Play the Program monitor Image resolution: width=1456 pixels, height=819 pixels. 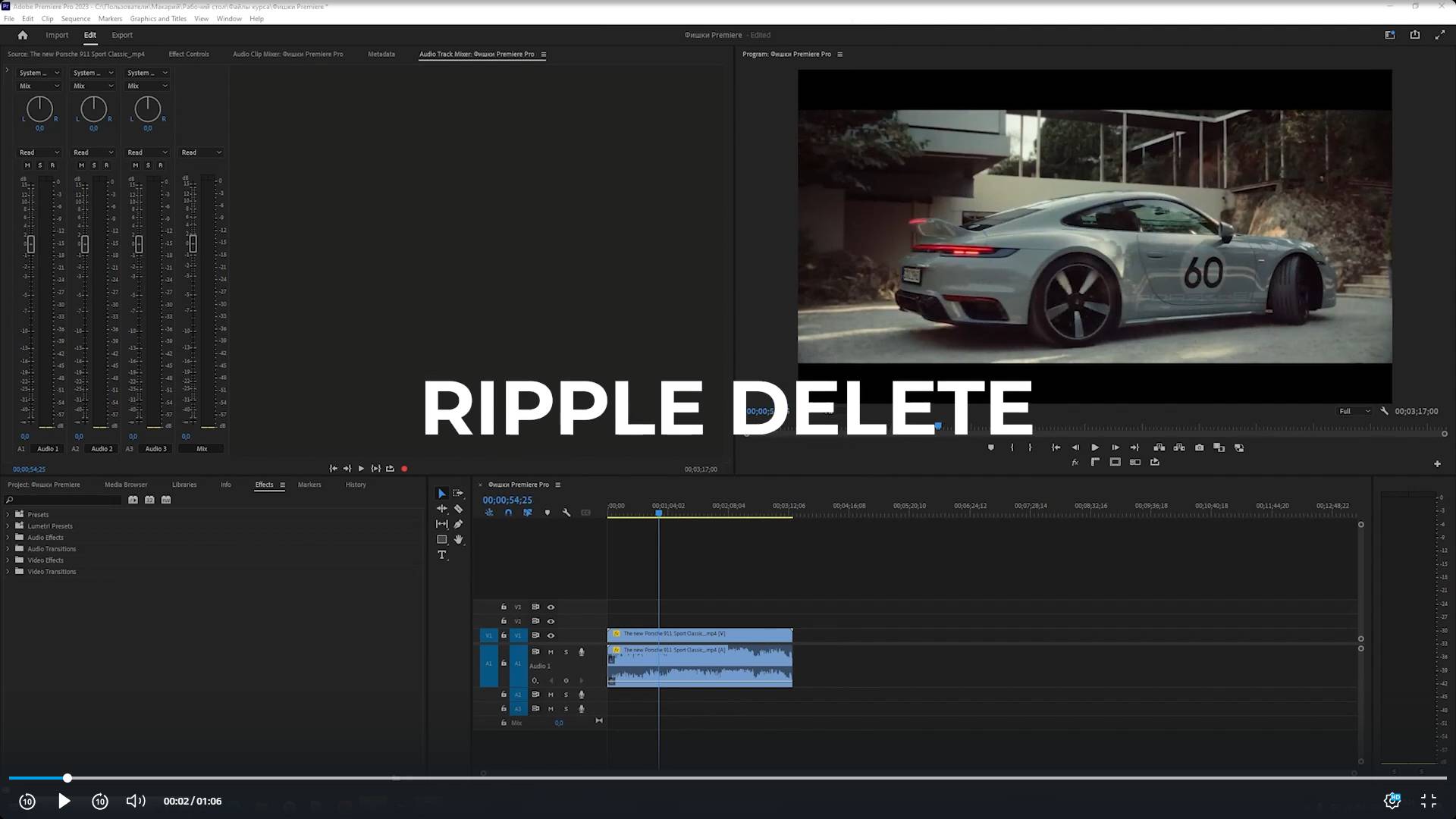coord(1095,447)
